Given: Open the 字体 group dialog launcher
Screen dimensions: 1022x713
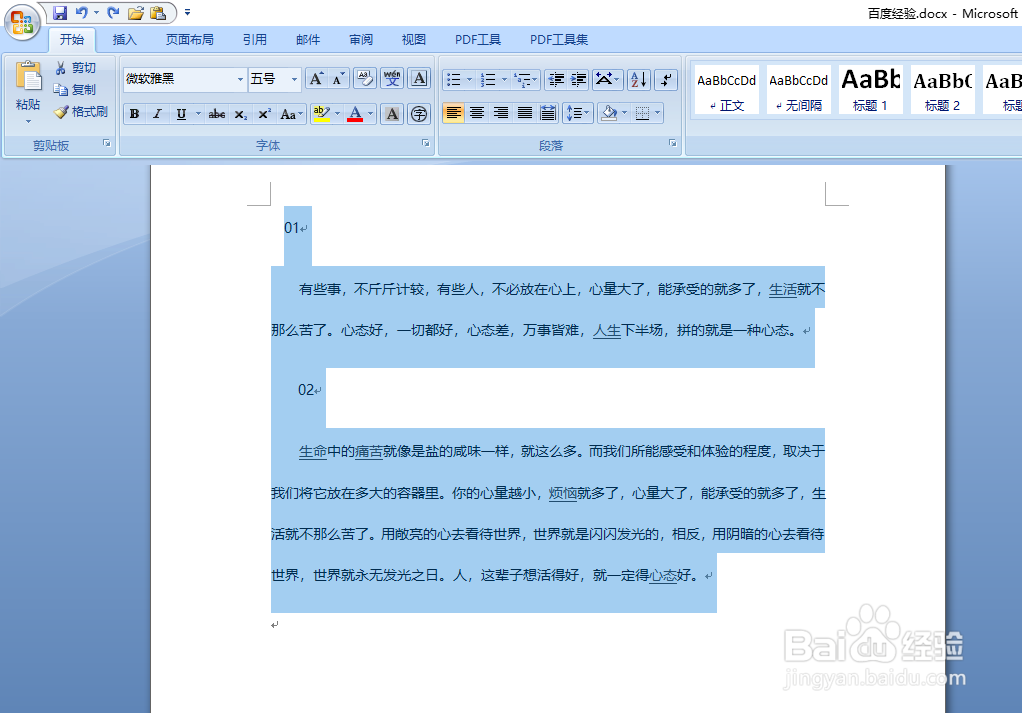Looking at the screenshot, I should pos(424,145).
